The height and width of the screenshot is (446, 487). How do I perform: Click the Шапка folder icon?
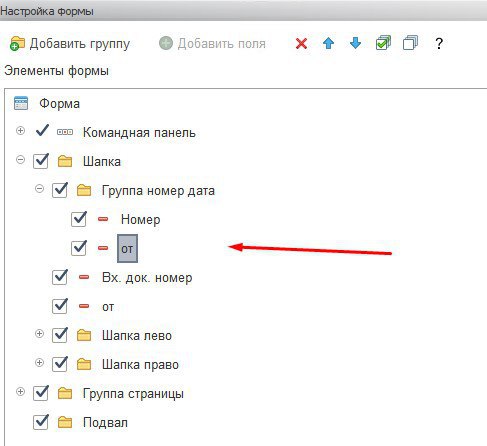point(65,161)
